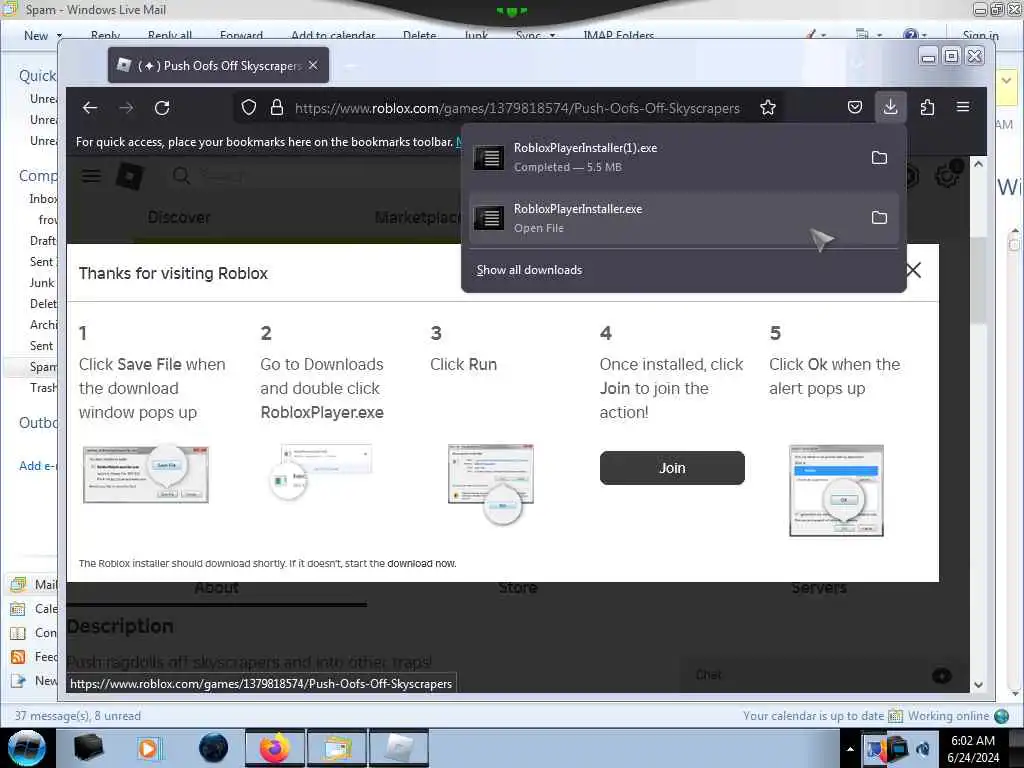The image size is (1024, 768).
Task: Reload the Roblox page
Action: pos(162,108)
